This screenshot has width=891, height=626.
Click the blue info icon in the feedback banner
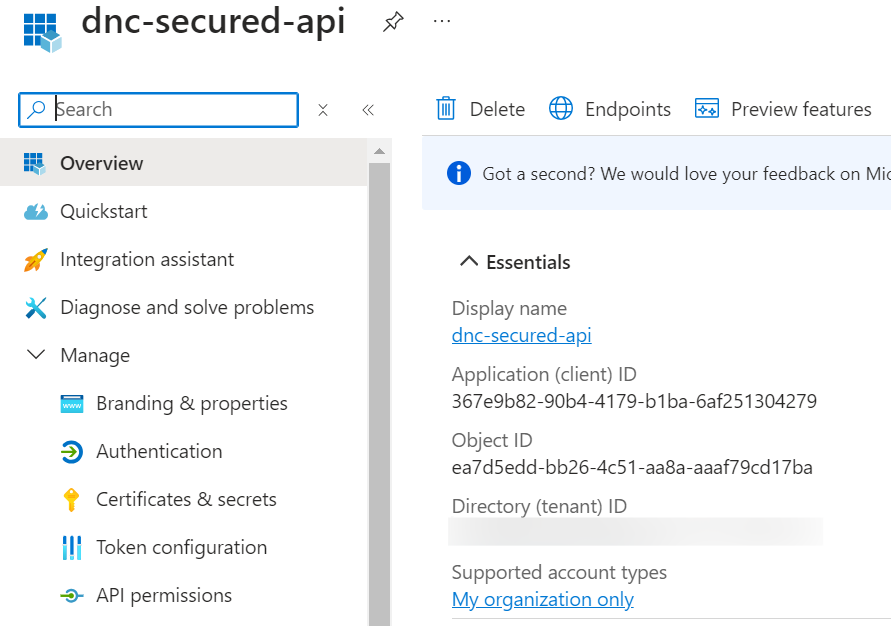(459, 173)
